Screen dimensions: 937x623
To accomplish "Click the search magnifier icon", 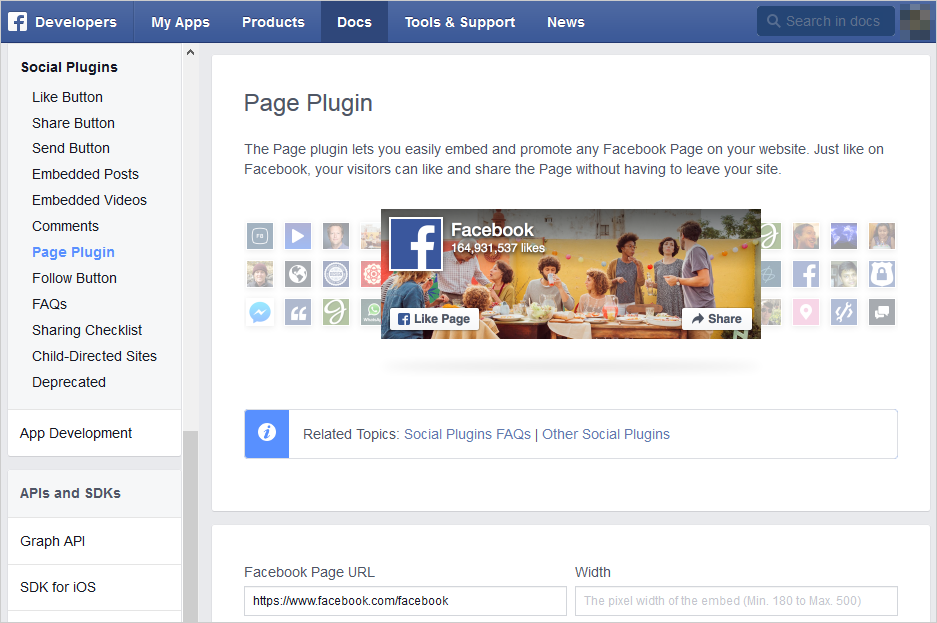I will click(x=773, y=22).
